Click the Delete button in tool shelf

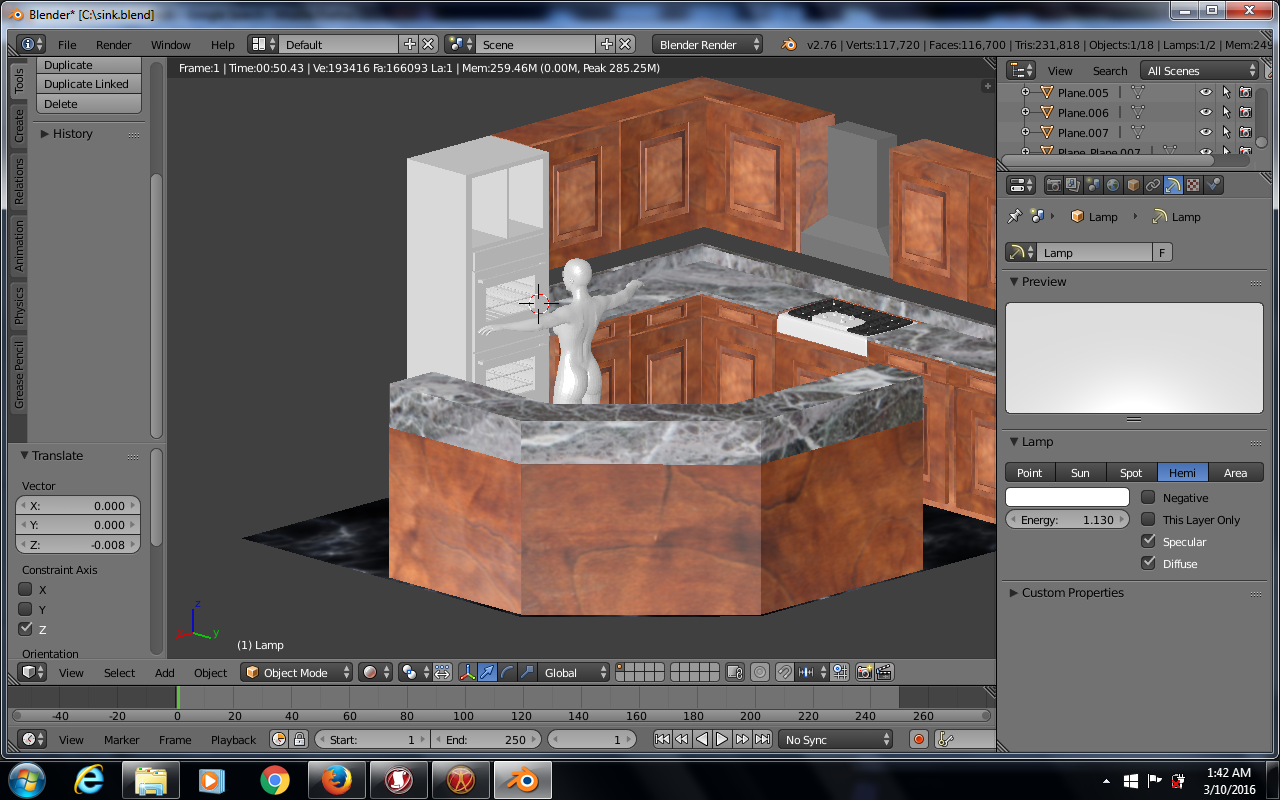89,104
